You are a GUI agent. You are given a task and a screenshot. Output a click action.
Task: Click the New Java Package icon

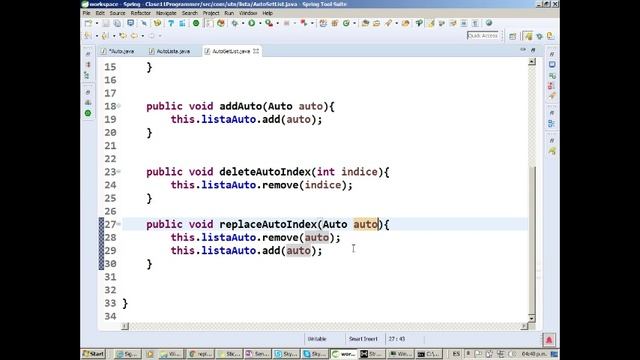click(x=335, y=23)
